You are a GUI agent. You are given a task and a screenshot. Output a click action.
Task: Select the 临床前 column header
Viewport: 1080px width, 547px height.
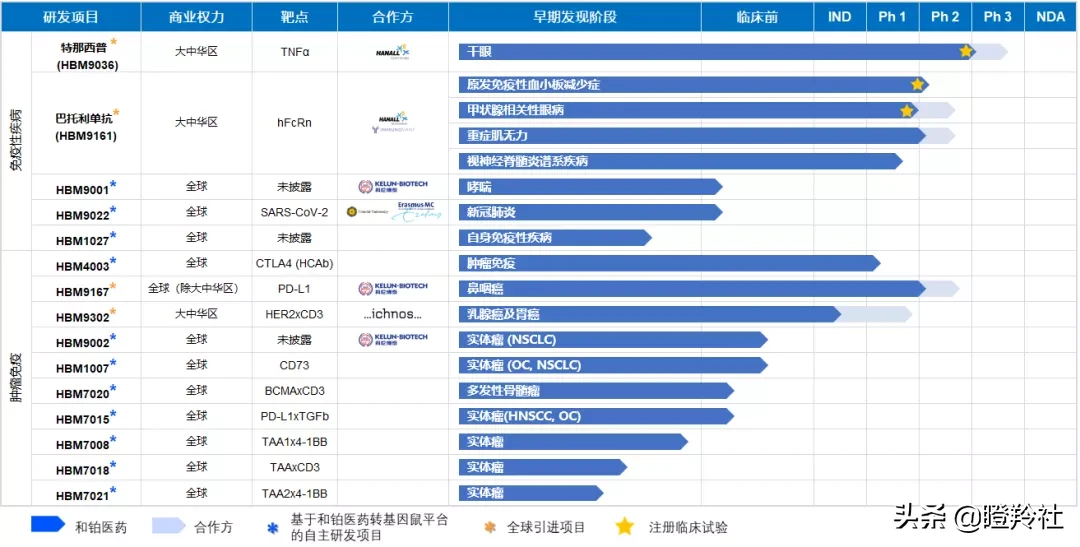point(758,17)
